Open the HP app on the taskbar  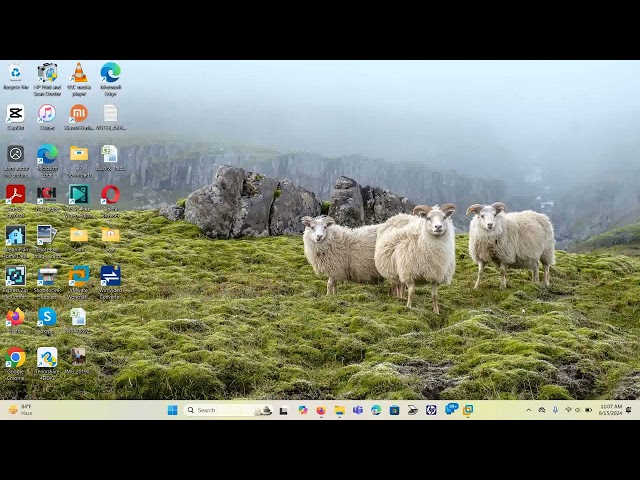click(x=431, y=410)
